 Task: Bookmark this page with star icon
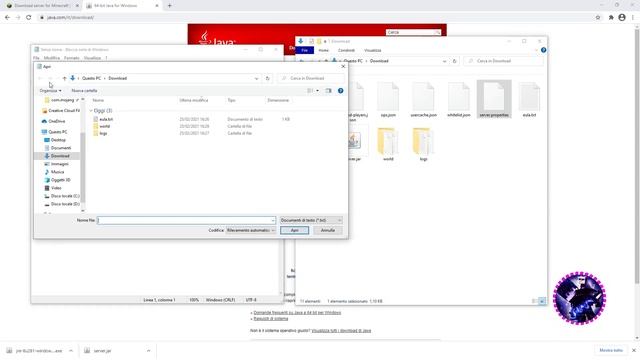598,18
